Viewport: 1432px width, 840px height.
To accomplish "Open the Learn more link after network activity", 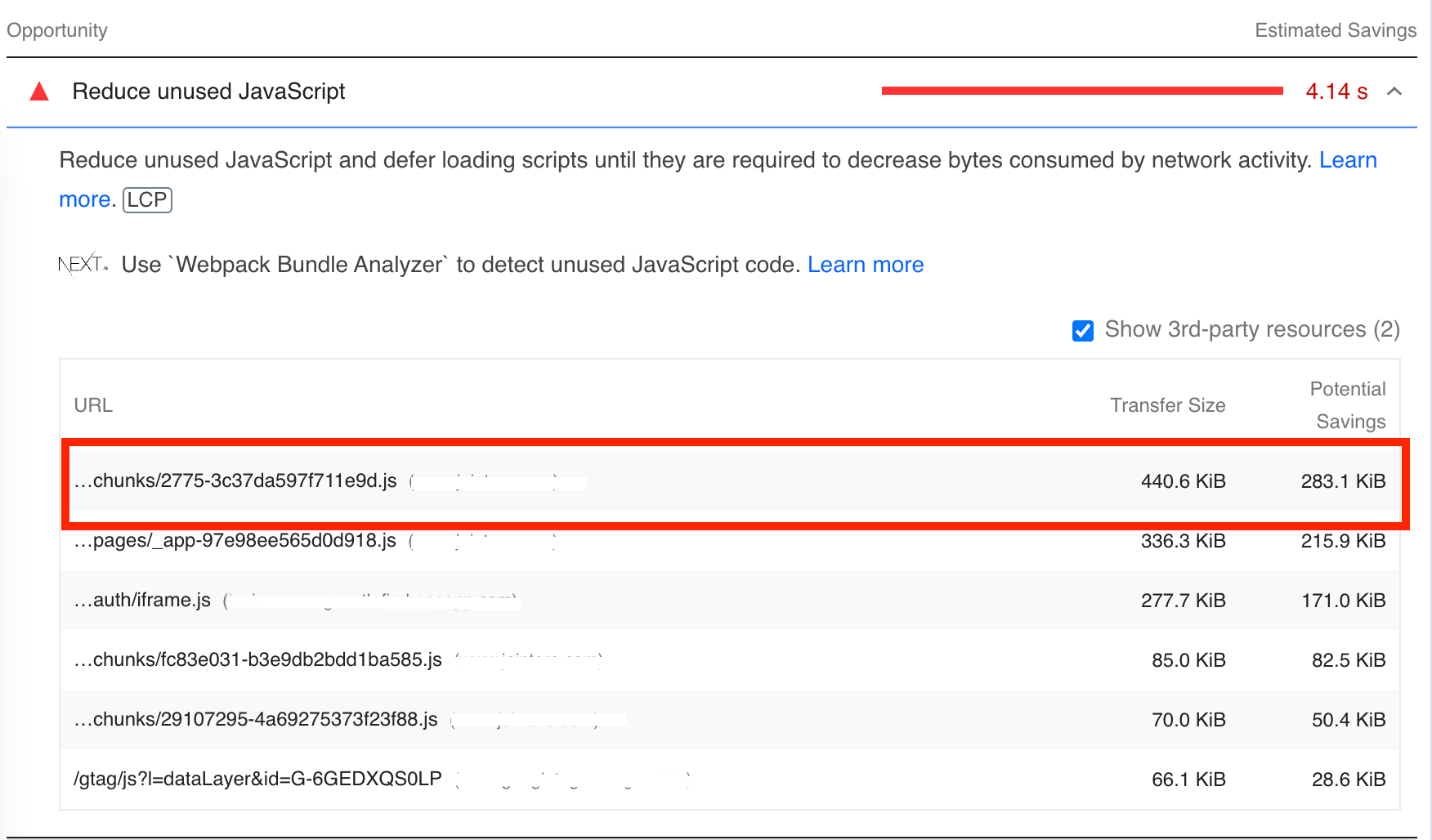I will click(x=1348, y=160).
